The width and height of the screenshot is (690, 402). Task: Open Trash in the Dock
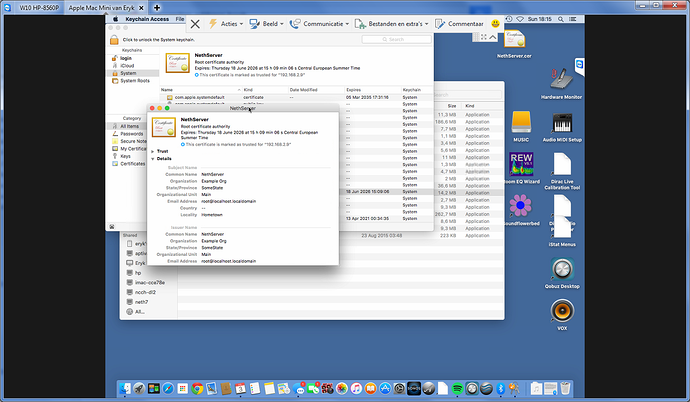tap(565, 388)
